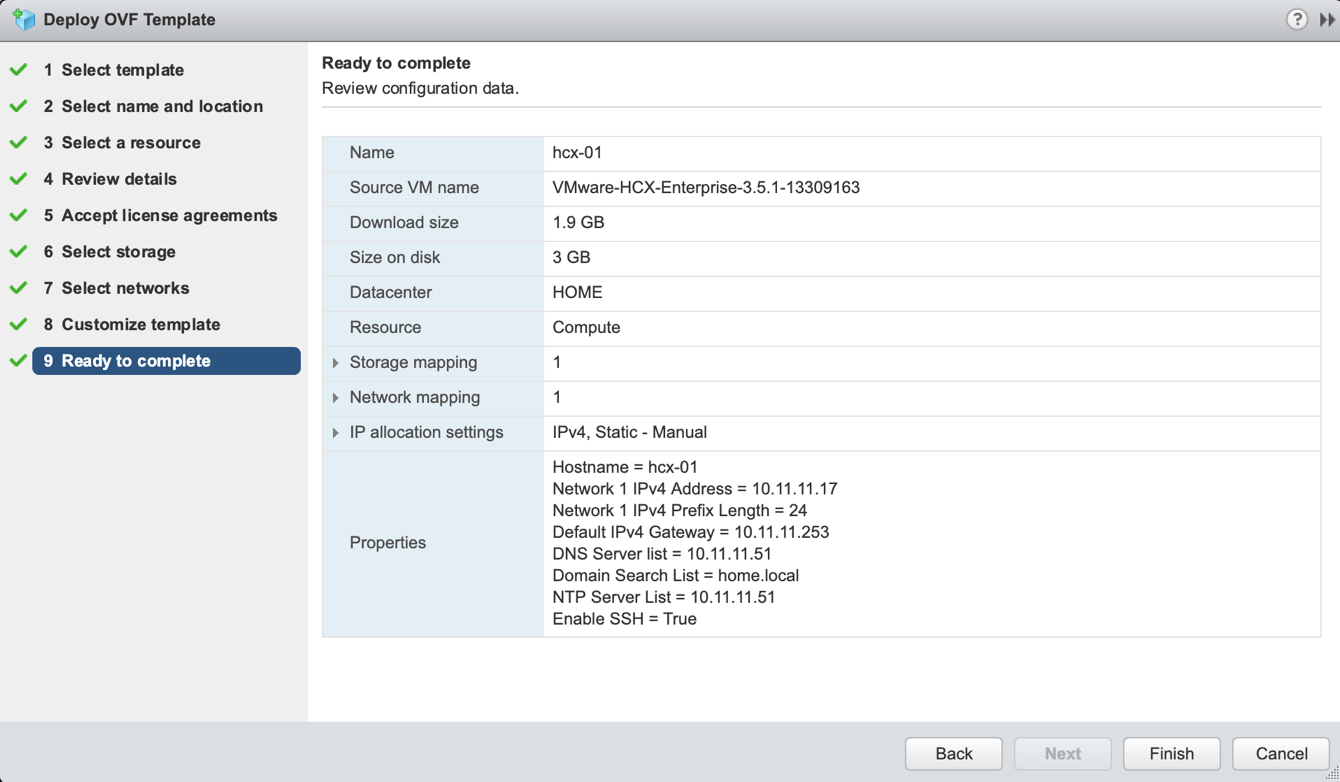Go to step 1 Select template
This screenshot has width=1340, height=782.
click(122, 70)
